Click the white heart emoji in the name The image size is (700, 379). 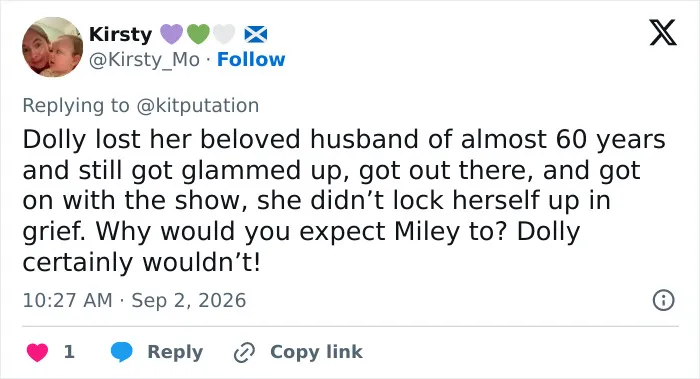[224, 34]
